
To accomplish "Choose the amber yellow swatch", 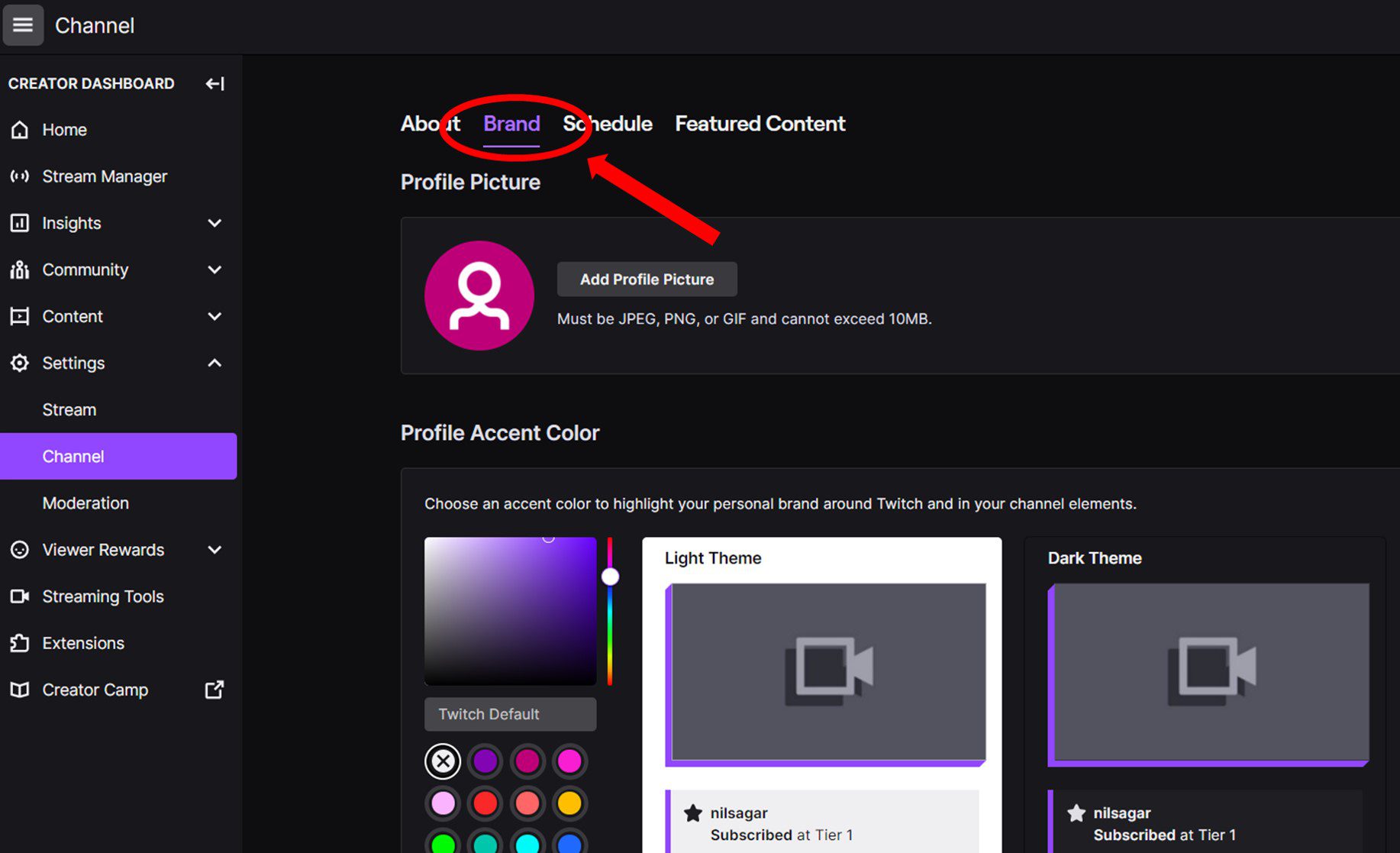I will [569, 803].
